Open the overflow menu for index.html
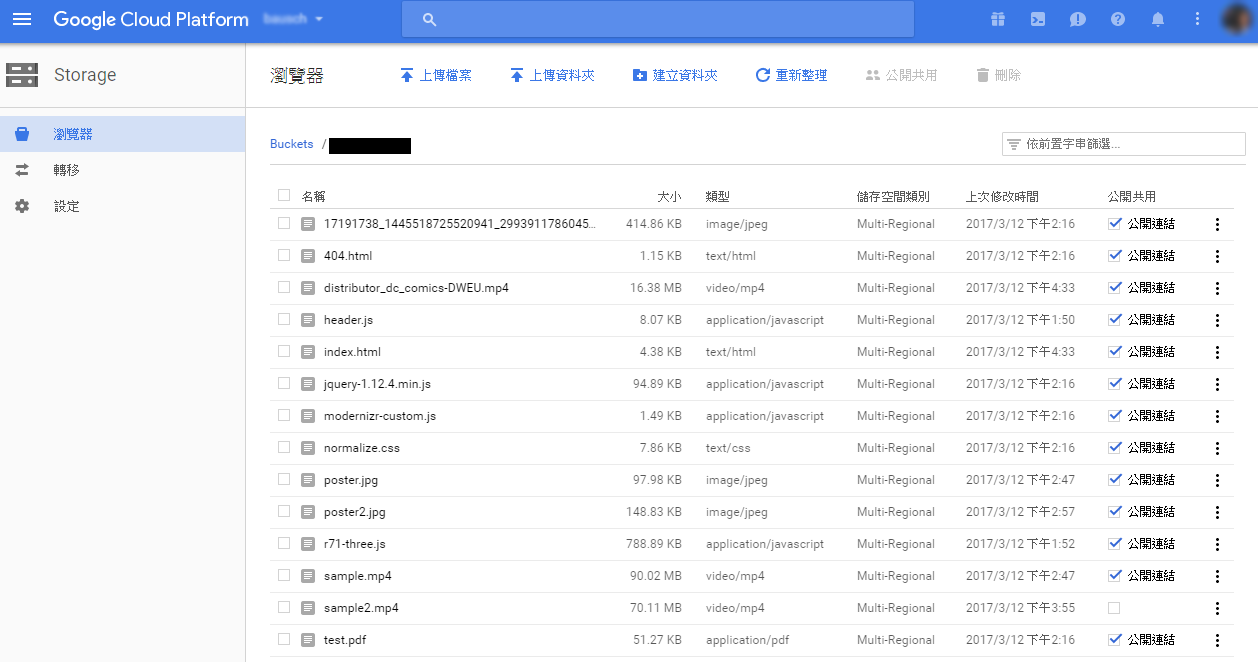This screenshot has width=1258, height=662. [1217, 352]
